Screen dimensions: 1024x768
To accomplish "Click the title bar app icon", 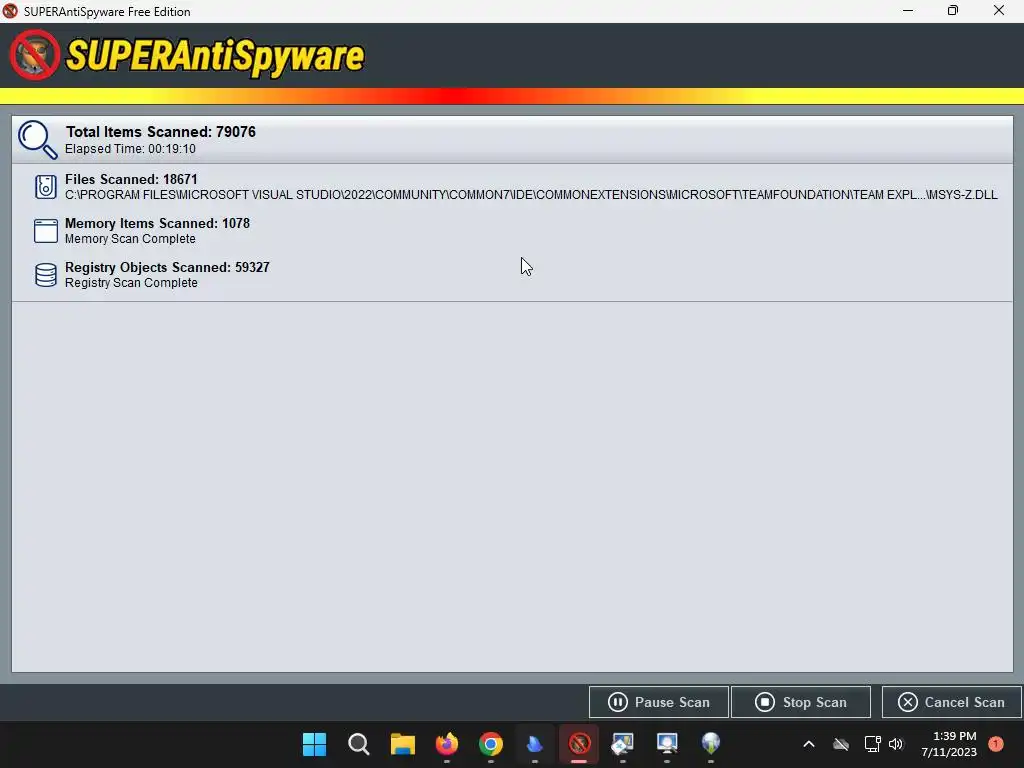I will (10, 11).
